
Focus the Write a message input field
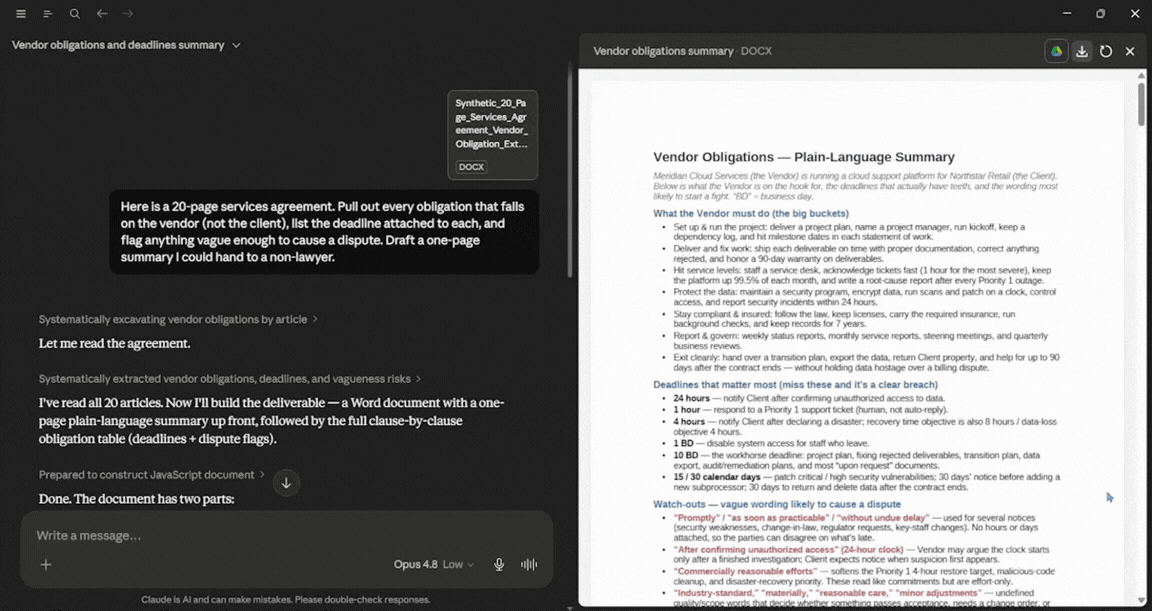(x=287, y=535)
